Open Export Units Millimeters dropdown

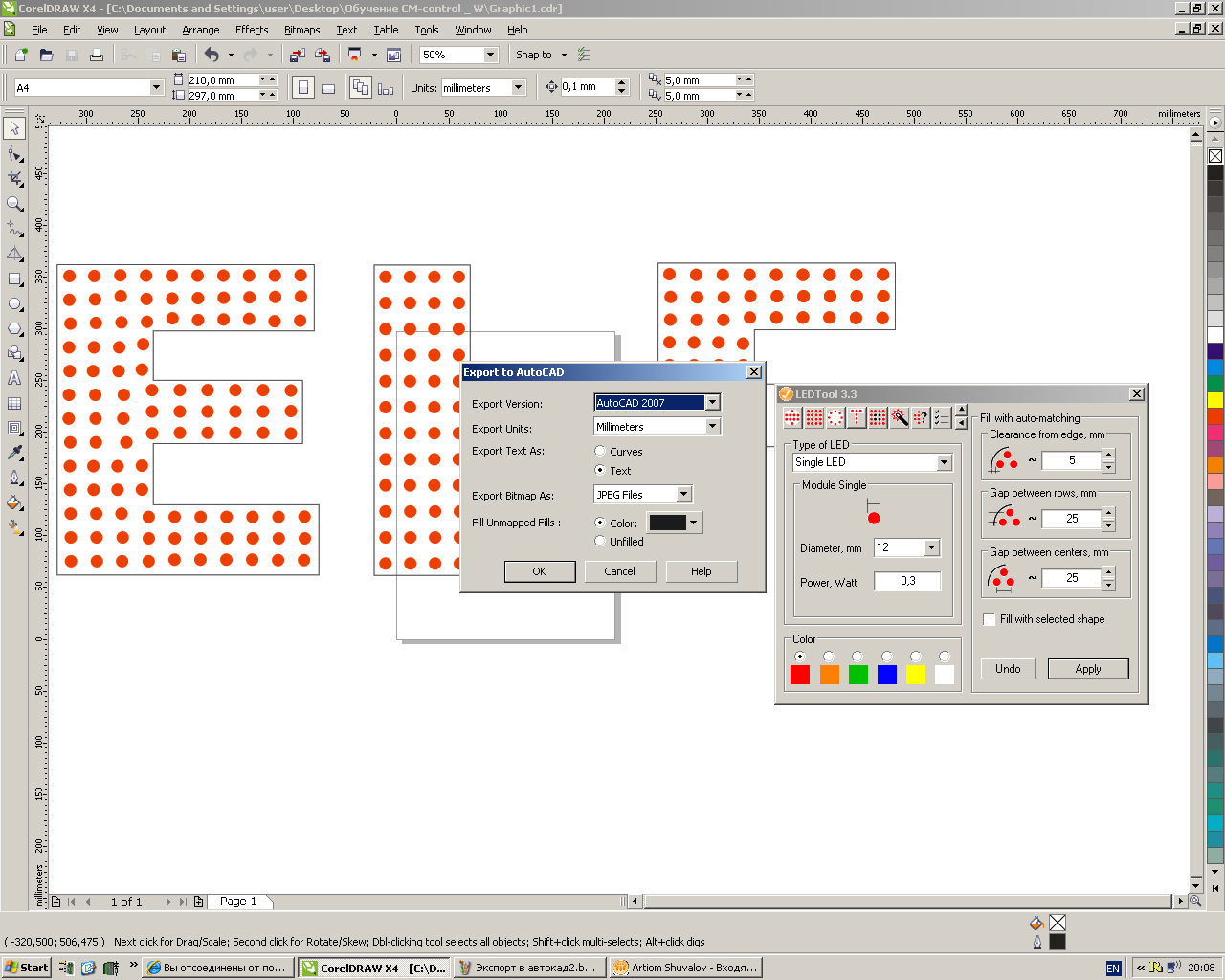(713, 427)
